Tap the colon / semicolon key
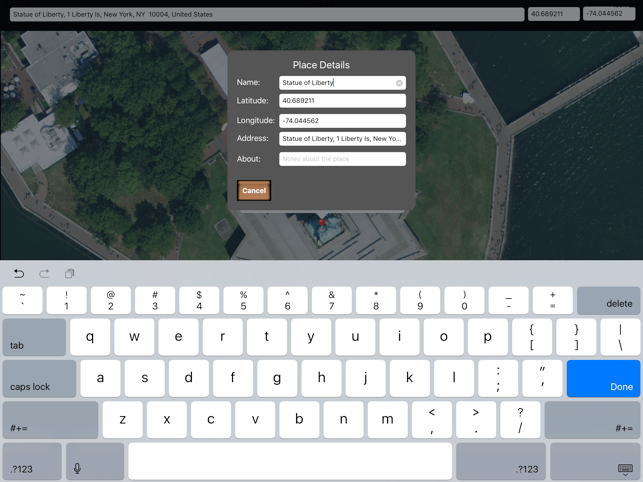Viewport: 643px width, 482px height. [498, 379]
